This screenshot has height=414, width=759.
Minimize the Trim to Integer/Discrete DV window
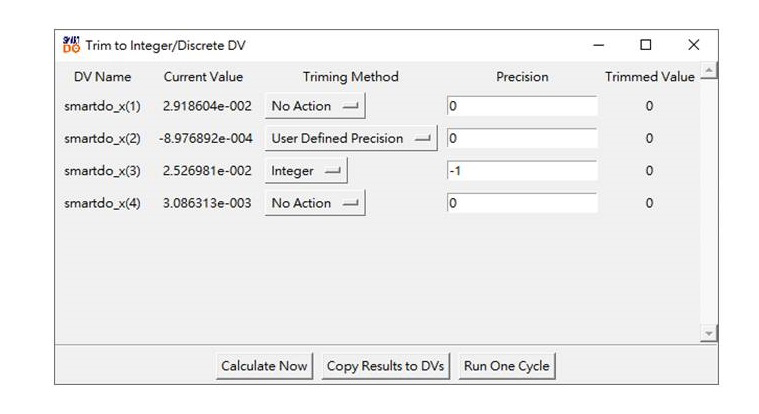point(599,45)
